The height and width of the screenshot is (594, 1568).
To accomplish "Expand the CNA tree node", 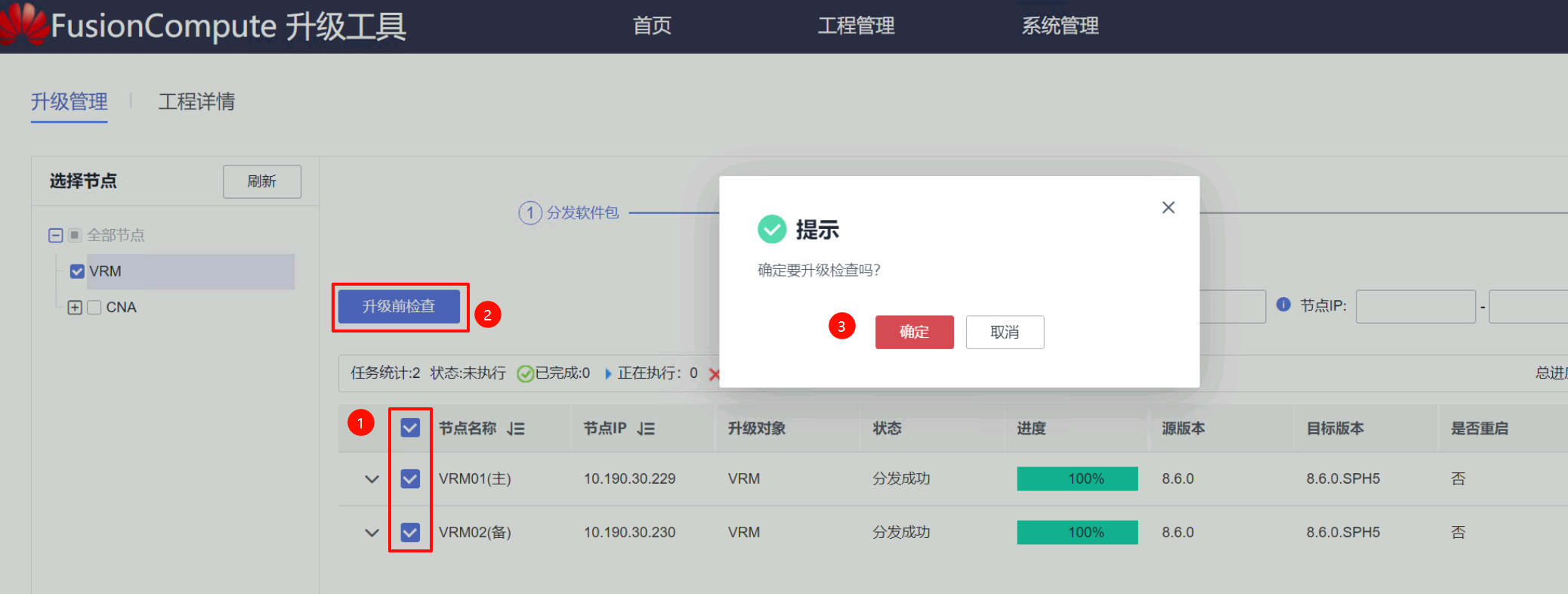I will pos(75,308).
